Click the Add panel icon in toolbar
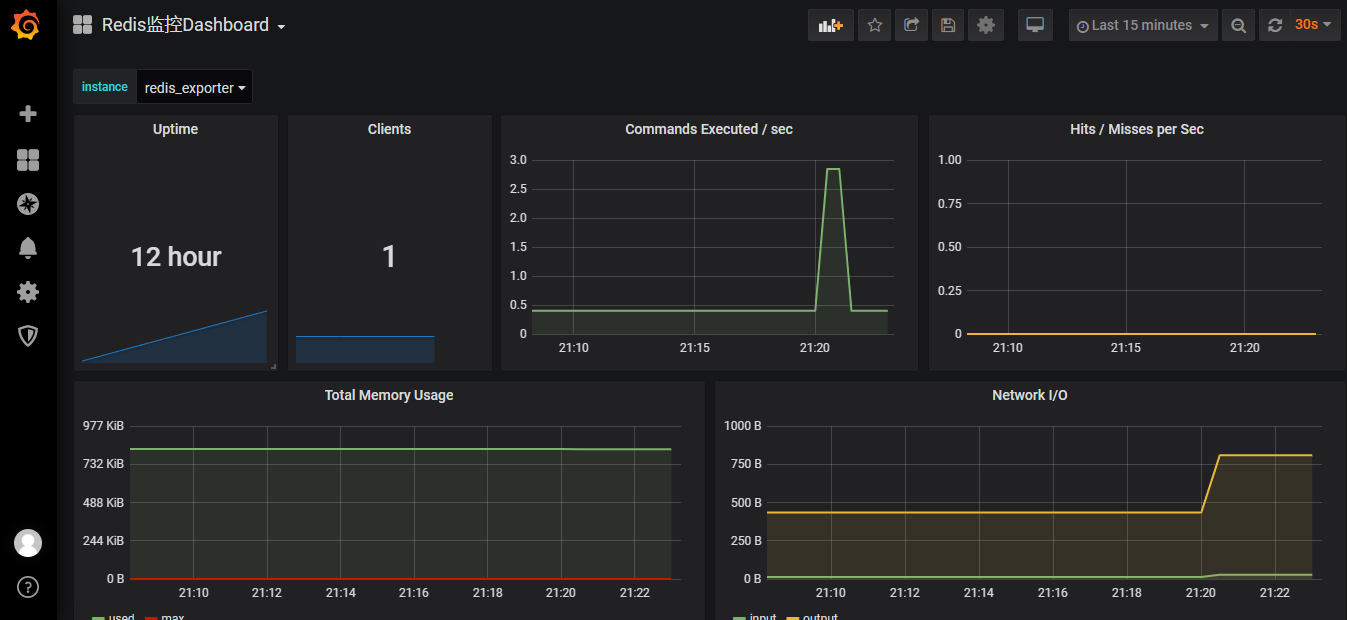The height and width of the screenshot is (620, 1347). pos(830,25)
